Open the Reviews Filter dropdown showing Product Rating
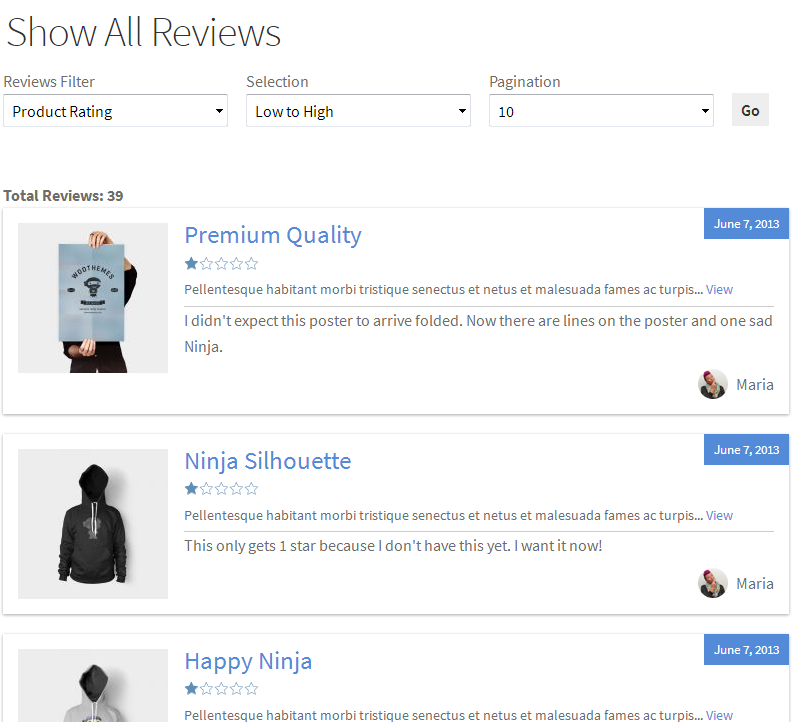The height and width of the screenshot is (722, 811). (115, 111)
